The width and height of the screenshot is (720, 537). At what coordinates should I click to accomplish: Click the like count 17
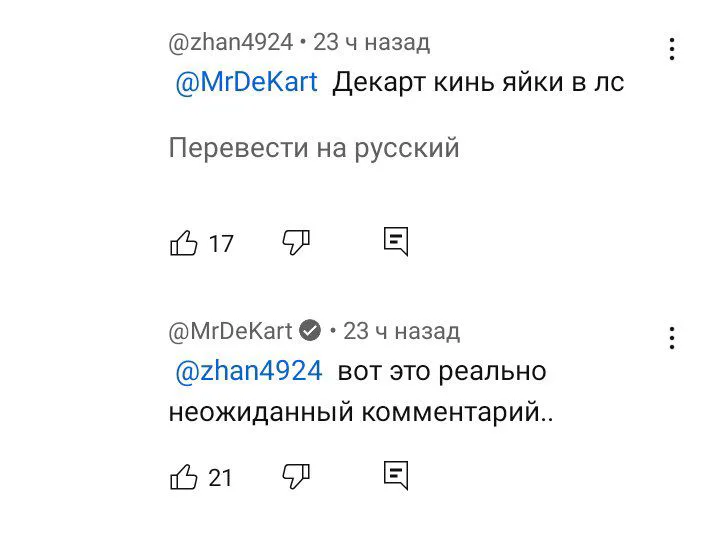coord(221,244)
